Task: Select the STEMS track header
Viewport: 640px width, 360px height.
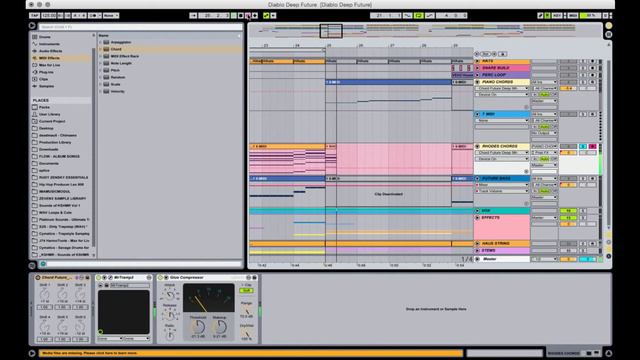Action: pyautogui.click(x=502, y=250)
